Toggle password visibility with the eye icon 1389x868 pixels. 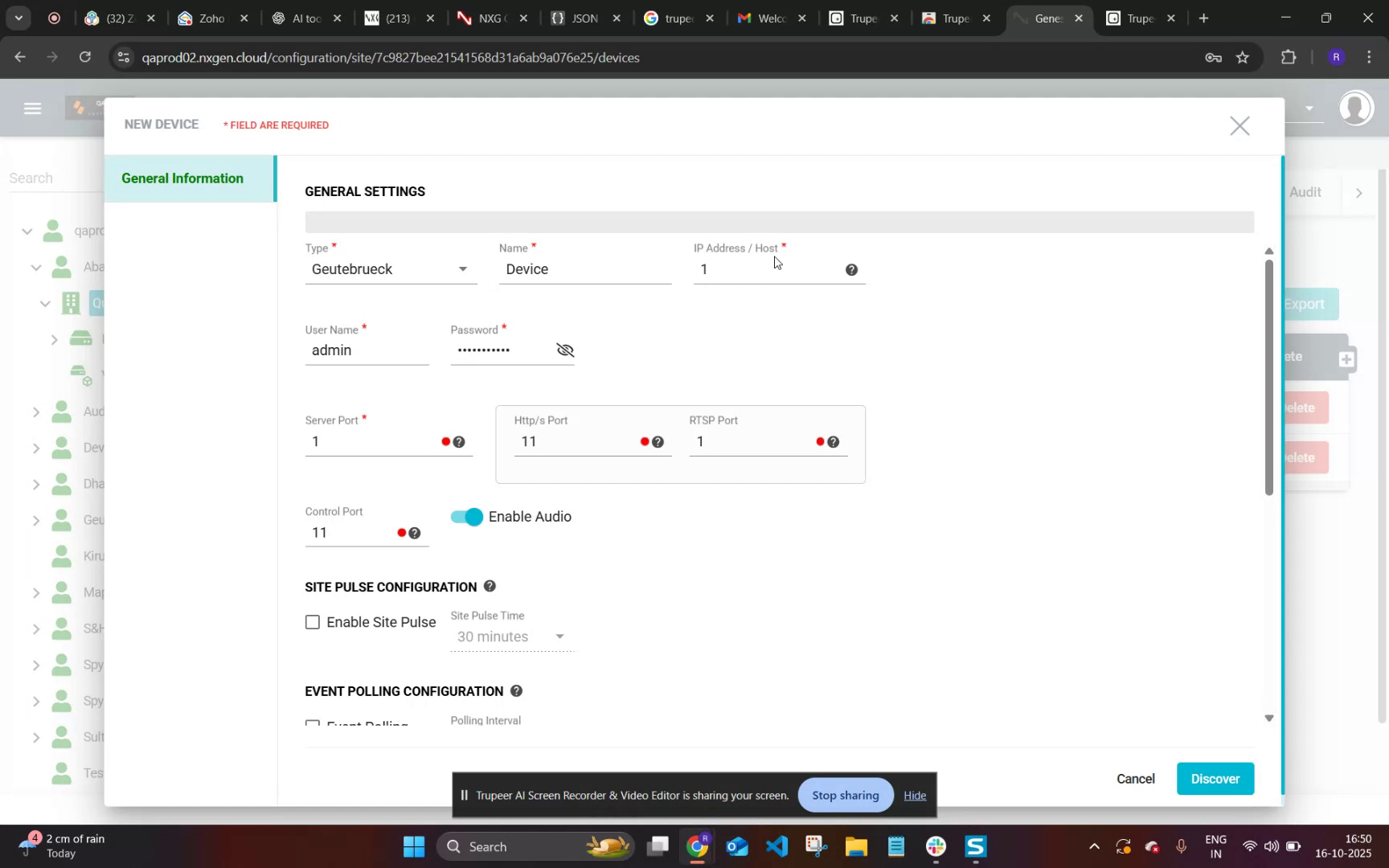coord(565,350)
